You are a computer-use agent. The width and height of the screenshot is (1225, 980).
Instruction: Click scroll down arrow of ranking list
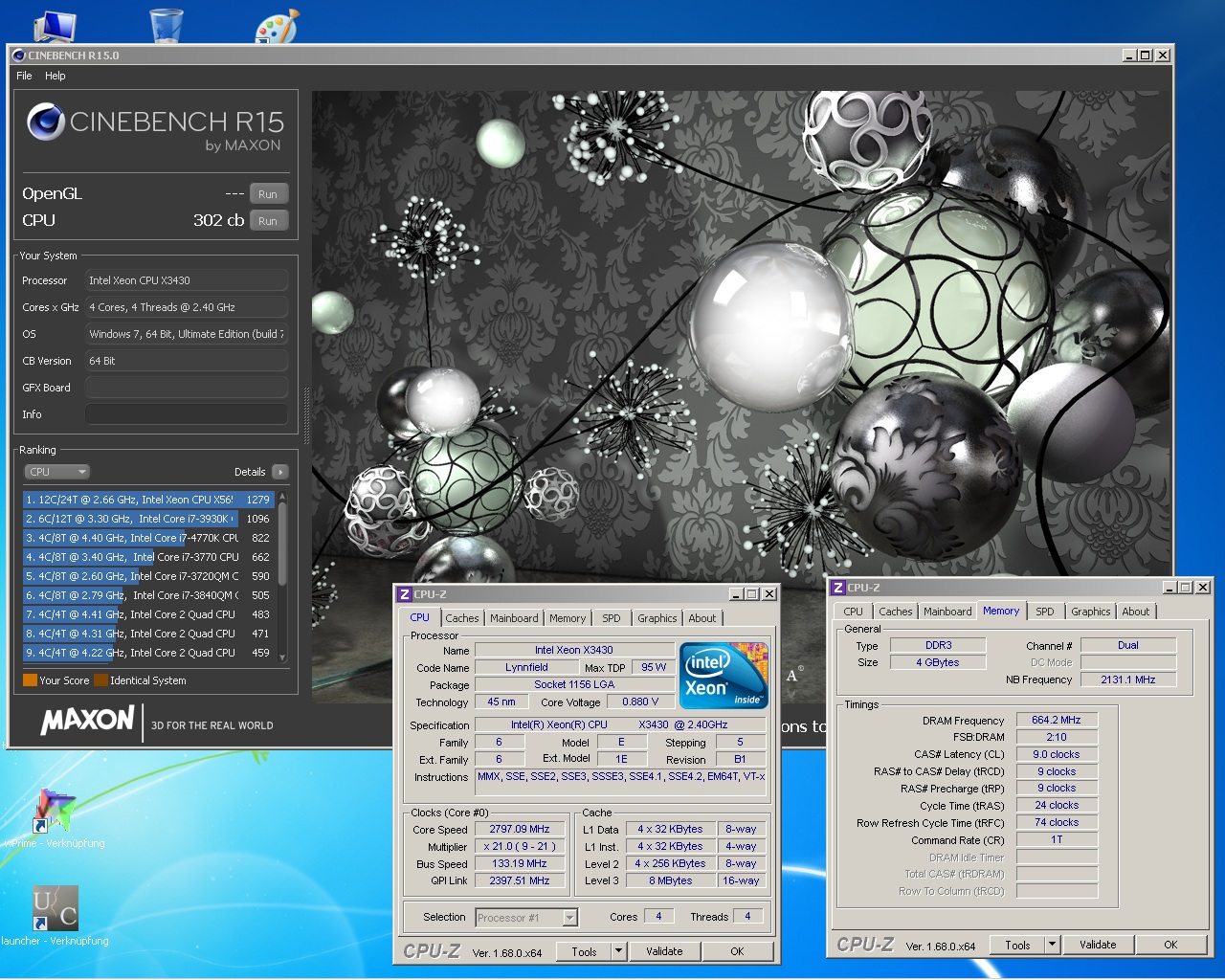[282, 657]
